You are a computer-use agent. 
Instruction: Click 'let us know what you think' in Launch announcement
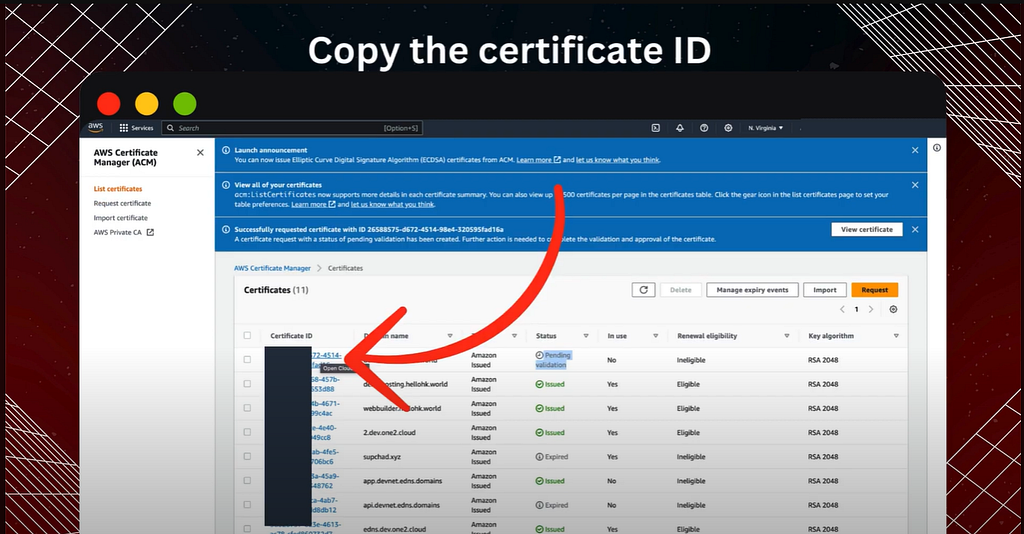(618, 160)
